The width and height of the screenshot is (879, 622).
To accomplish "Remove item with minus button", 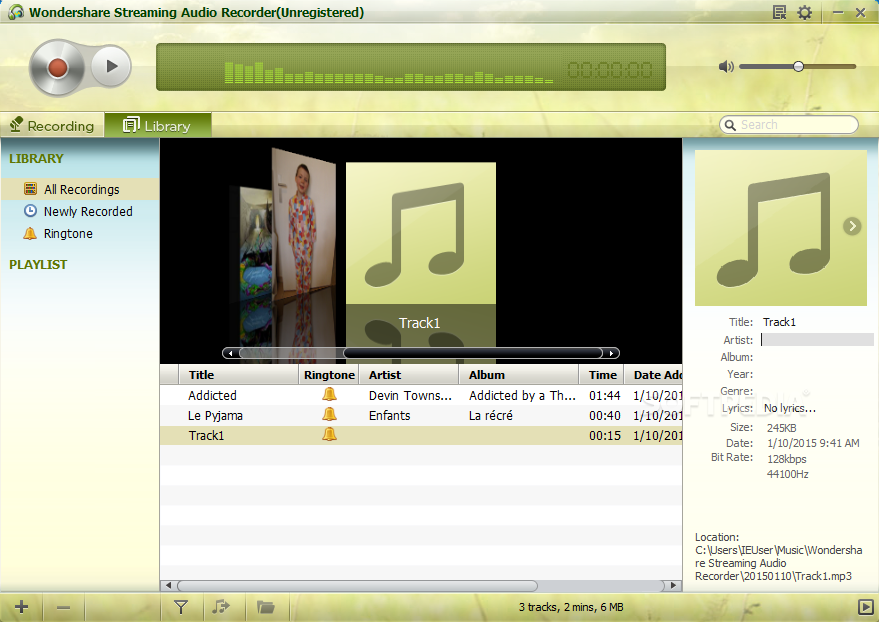I will pos(63,607).
